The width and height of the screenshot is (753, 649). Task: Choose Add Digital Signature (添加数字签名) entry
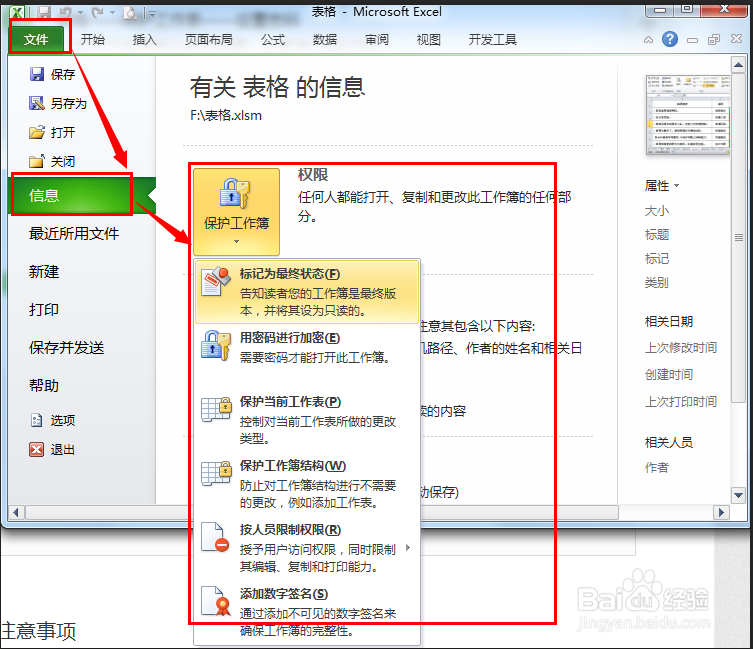click(x=307, y=612)
